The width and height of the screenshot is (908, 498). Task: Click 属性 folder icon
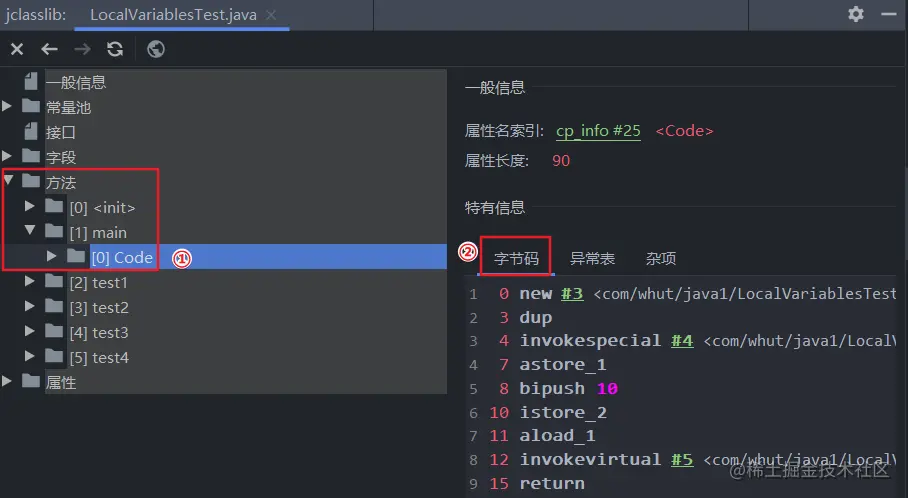coord(31,380)
